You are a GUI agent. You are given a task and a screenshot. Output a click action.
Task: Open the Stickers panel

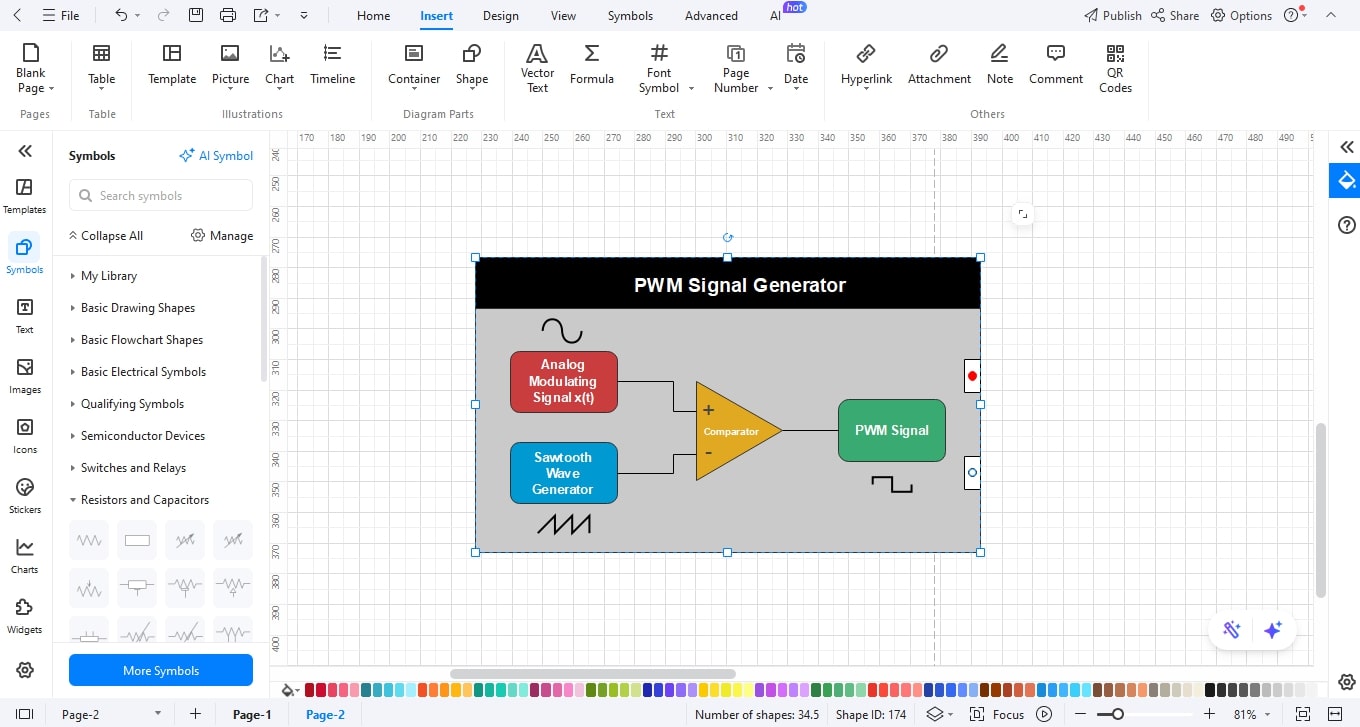24,493
